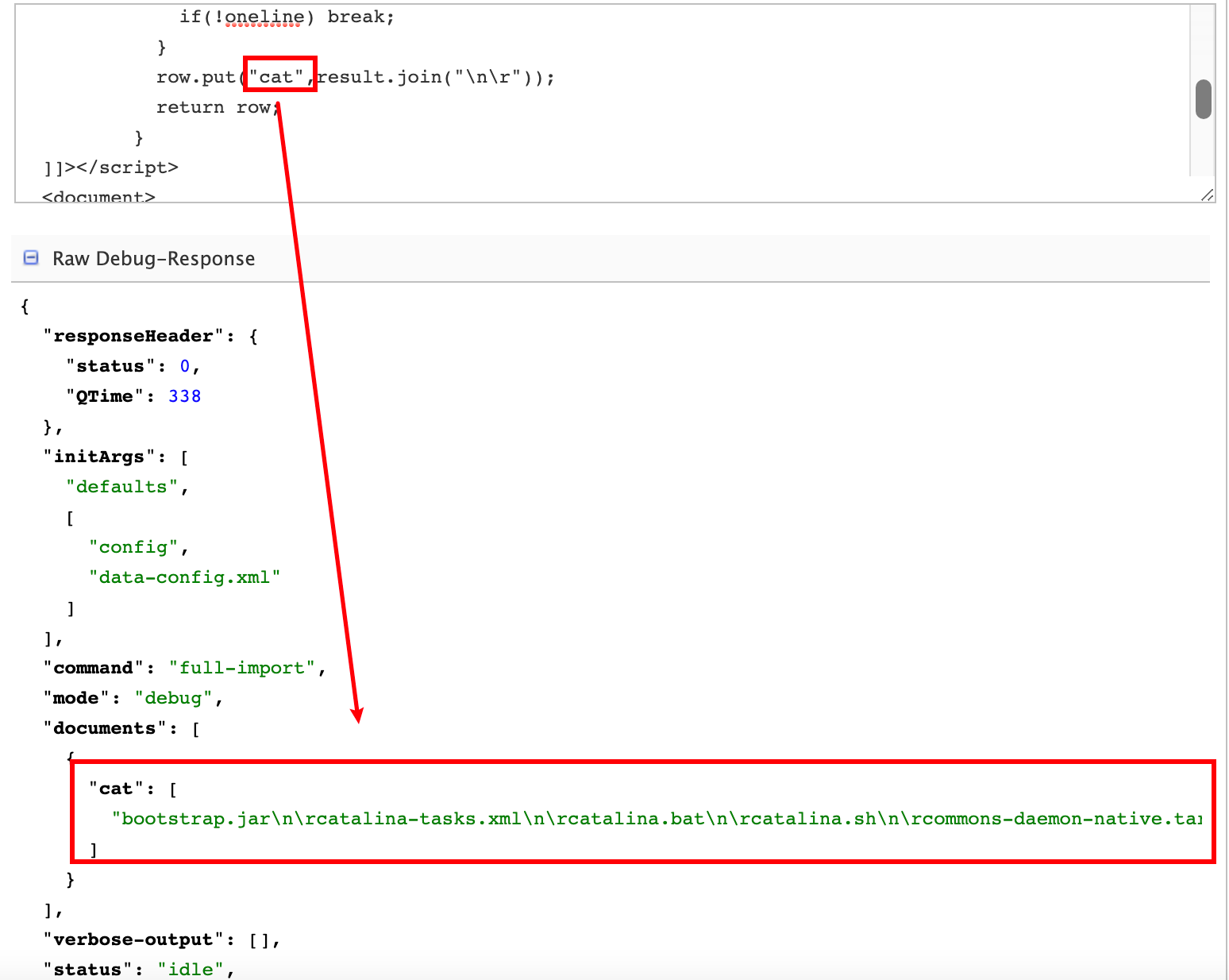Click the "verbose-output" key

tap(133, 939)
